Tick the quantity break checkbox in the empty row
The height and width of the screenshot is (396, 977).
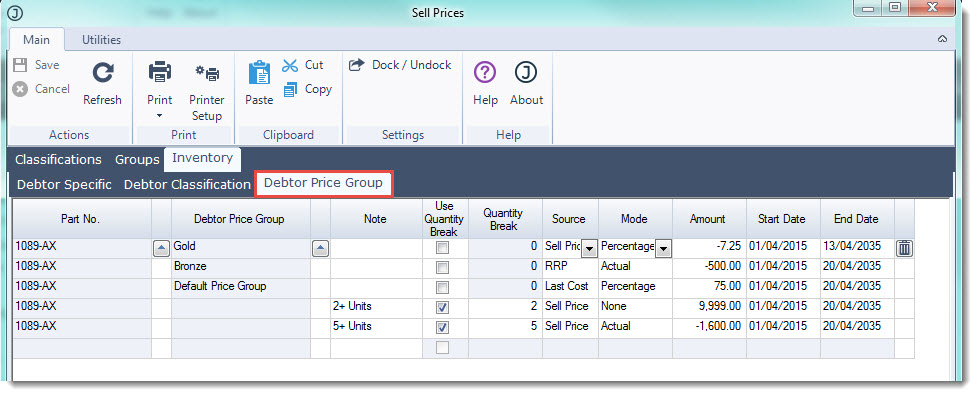tap(442, 348)
